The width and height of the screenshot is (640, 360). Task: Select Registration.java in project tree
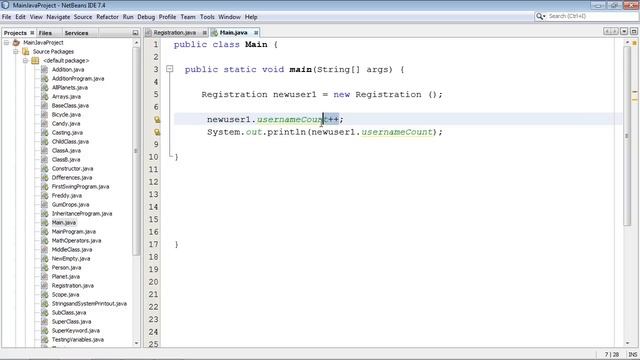[73, 285]
